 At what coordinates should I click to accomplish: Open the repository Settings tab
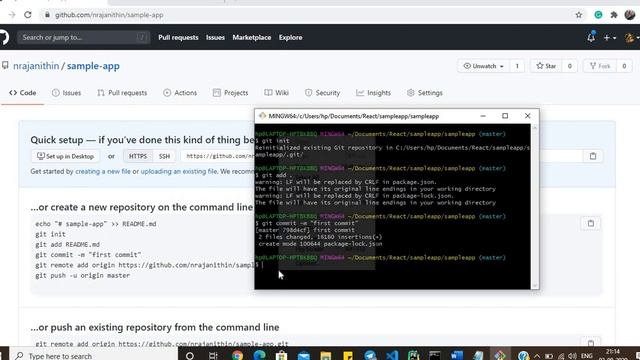(x=425, y=93)
